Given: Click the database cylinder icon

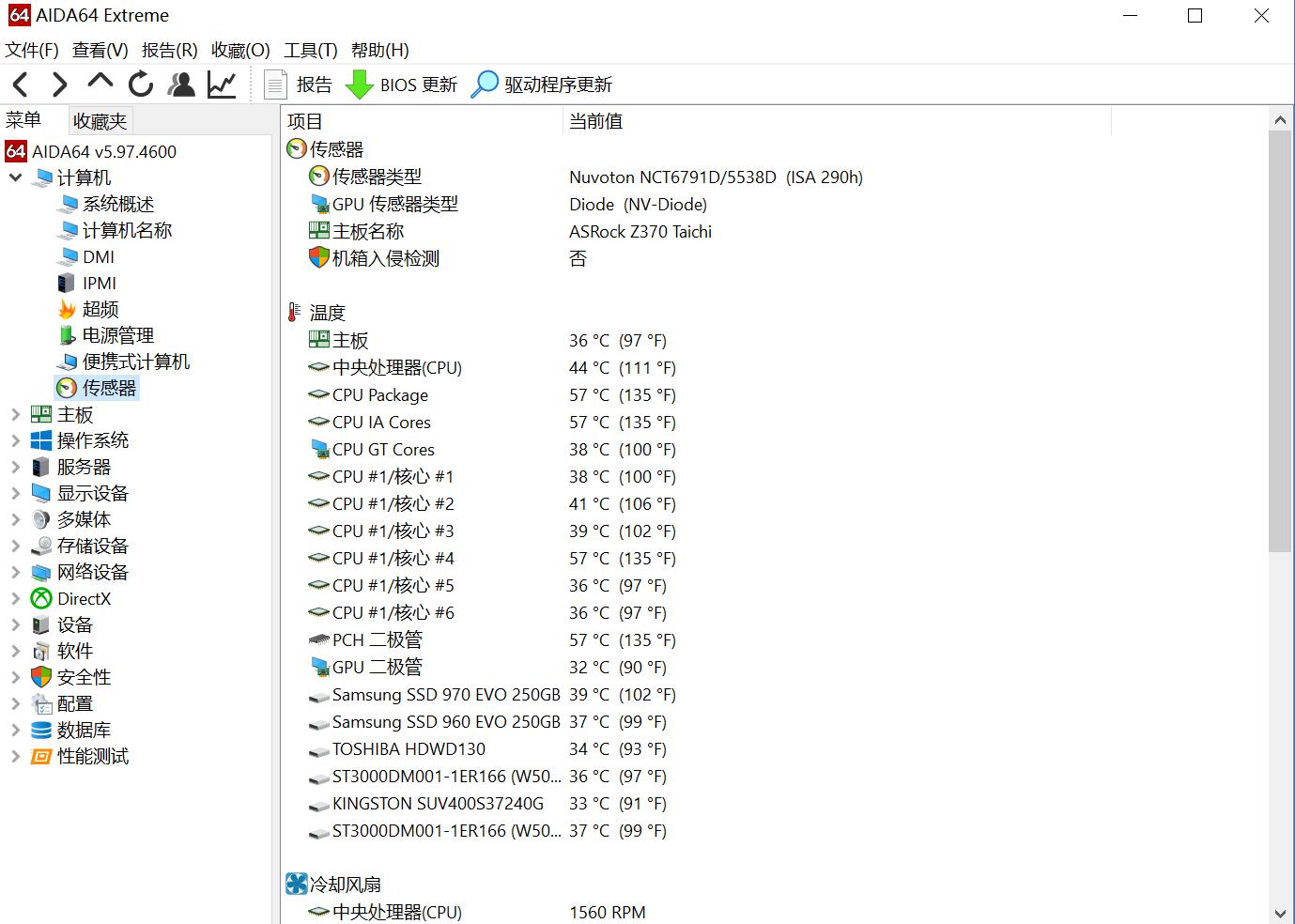Looking at the screenshot, I should click(41, 730).
